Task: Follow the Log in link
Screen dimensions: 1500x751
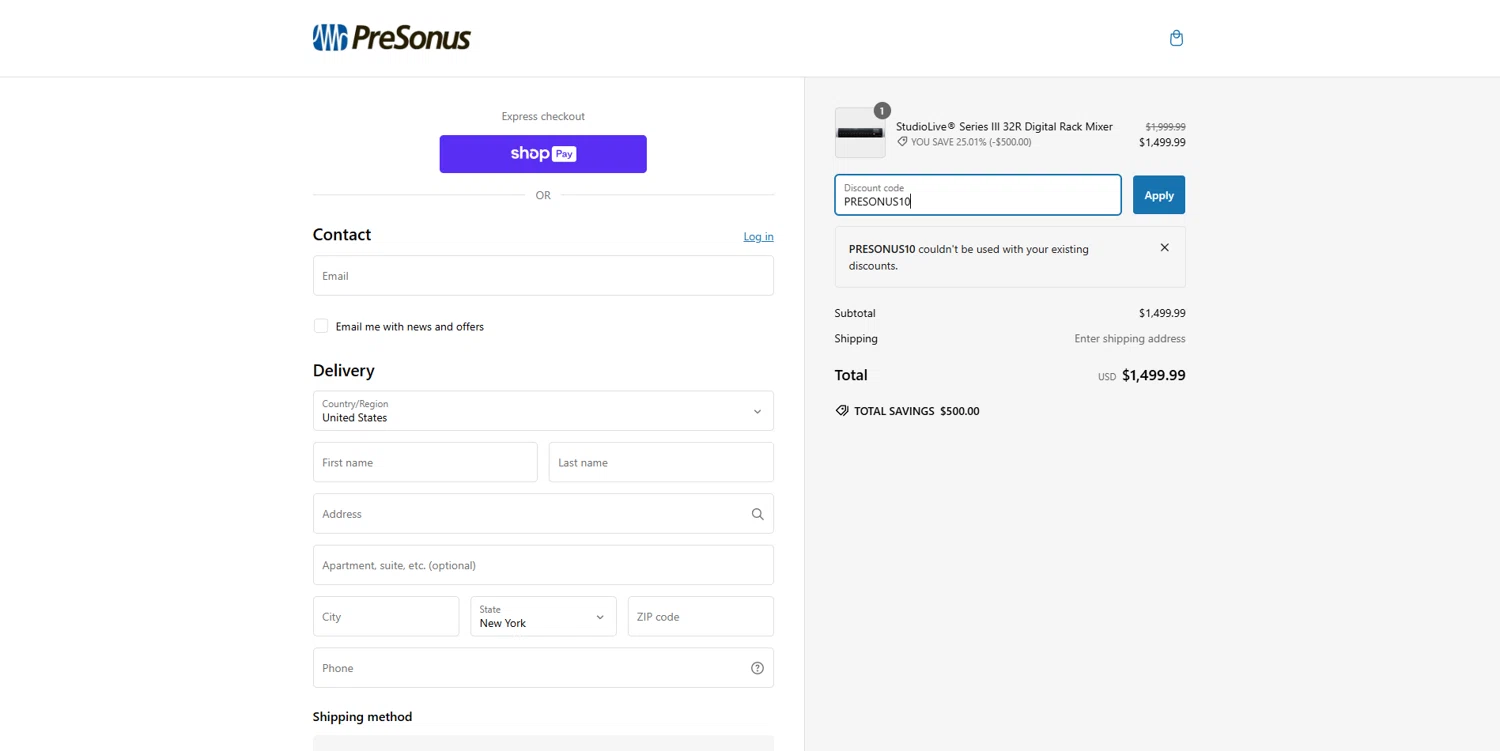Action: click(758, 237)
